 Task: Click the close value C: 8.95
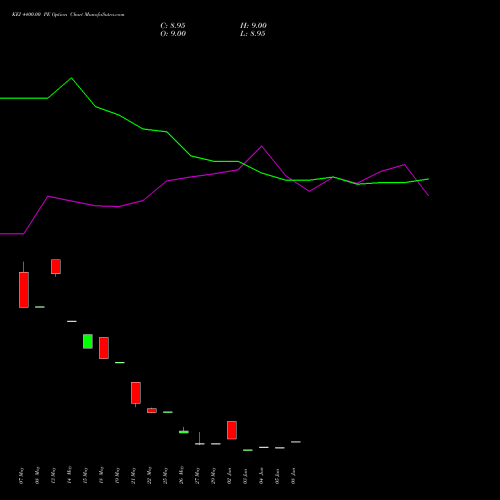pos(173,26)
